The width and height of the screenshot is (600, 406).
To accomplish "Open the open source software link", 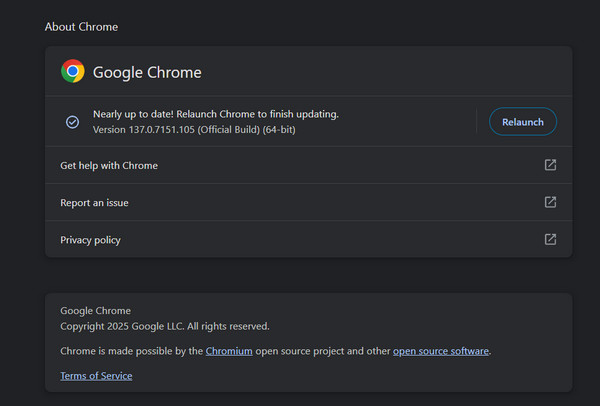I will (x=440, y=351).
